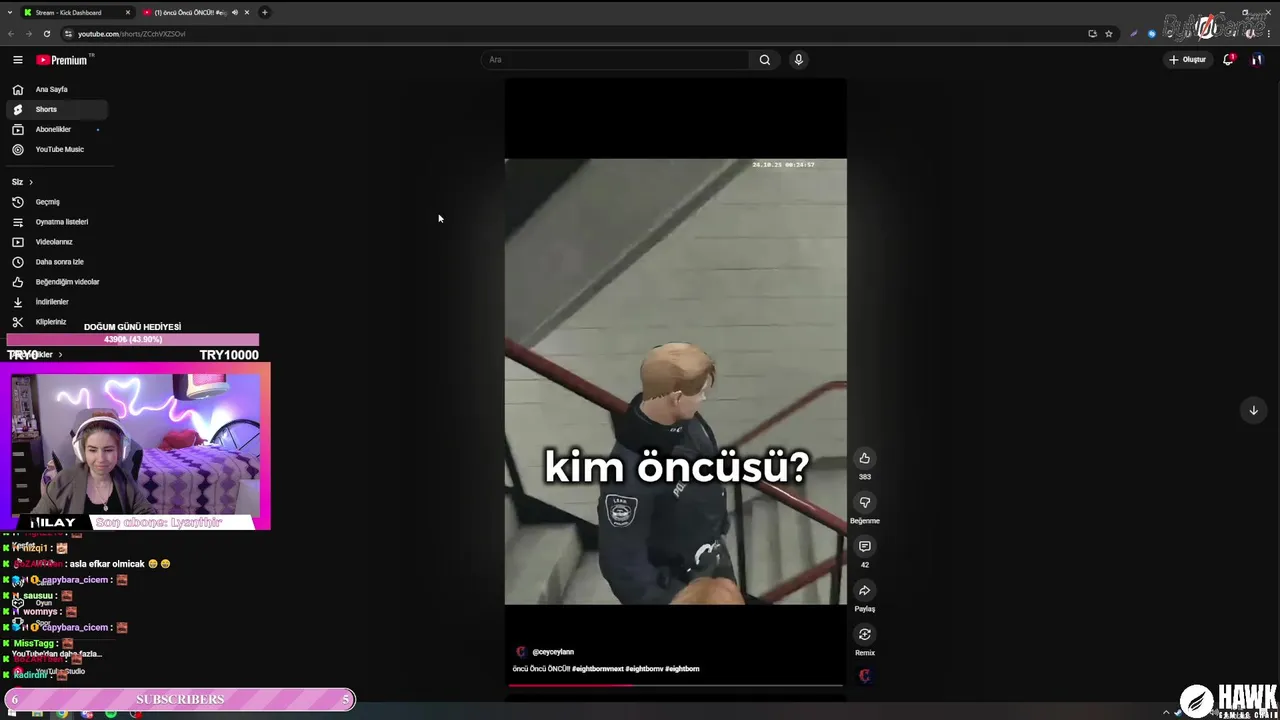Open Chrome from the taskbar

click(x=62, y=713)
